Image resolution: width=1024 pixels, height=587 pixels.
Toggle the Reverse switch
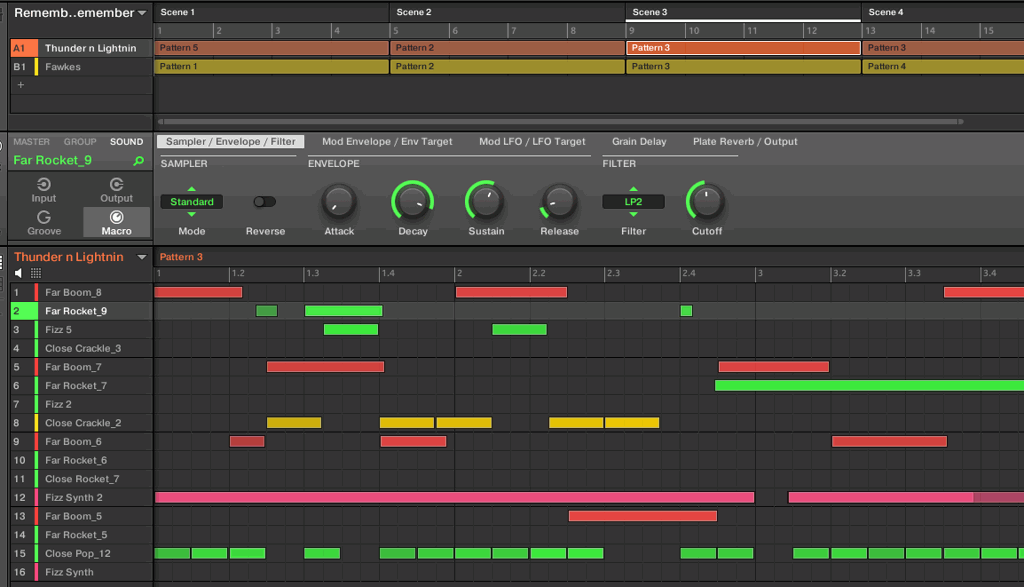[264, 202]
